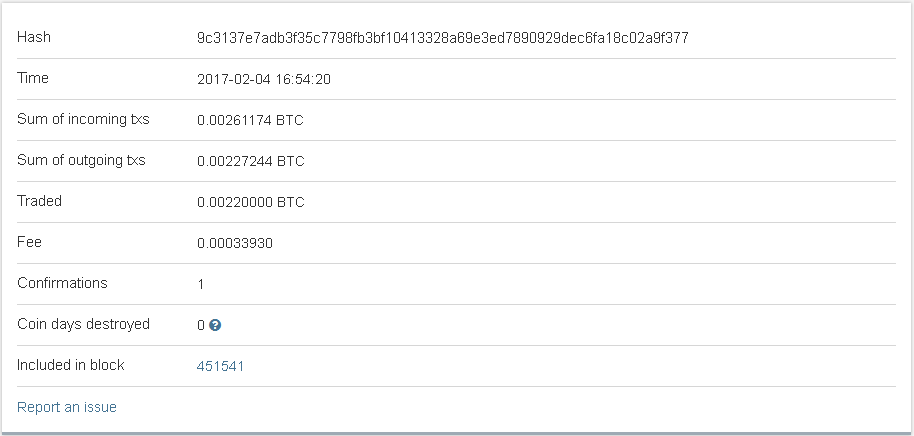
Task: Click the Coin days destroyed help icon
Action: (215, 325)
